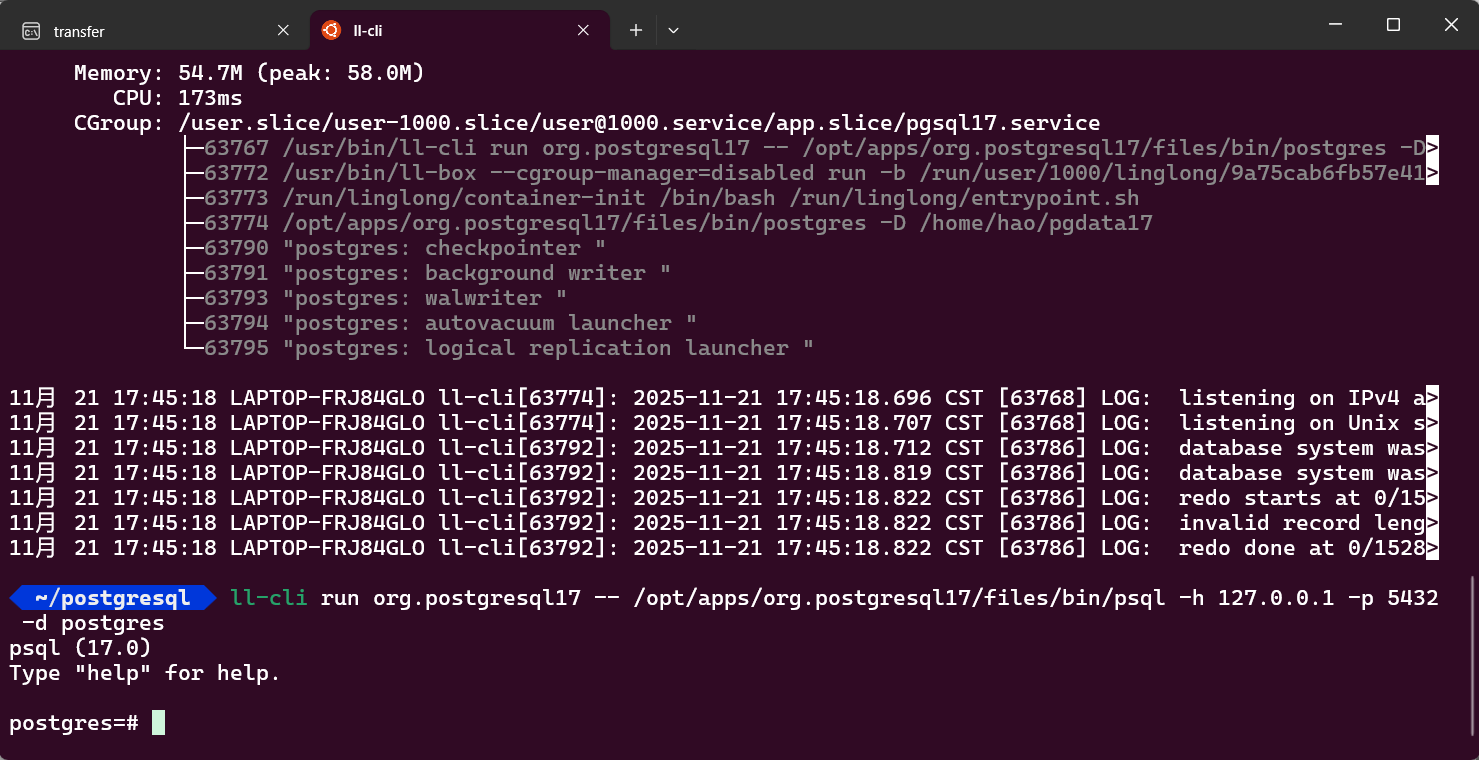Click the "invalid record" log line
Screen dimensions: 1479x760
724,523
